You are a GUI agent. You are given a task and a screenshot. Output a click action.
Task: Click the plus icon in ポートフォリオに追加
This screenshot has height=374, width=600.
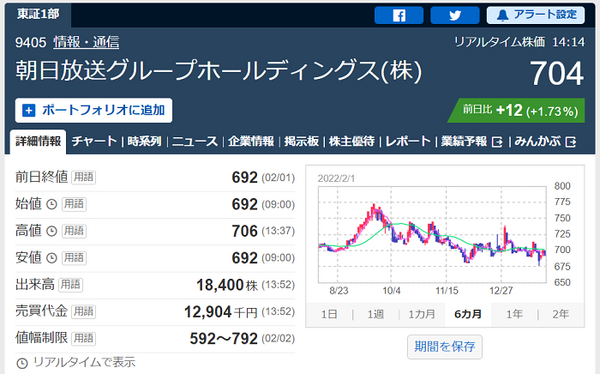coord(29,111)
